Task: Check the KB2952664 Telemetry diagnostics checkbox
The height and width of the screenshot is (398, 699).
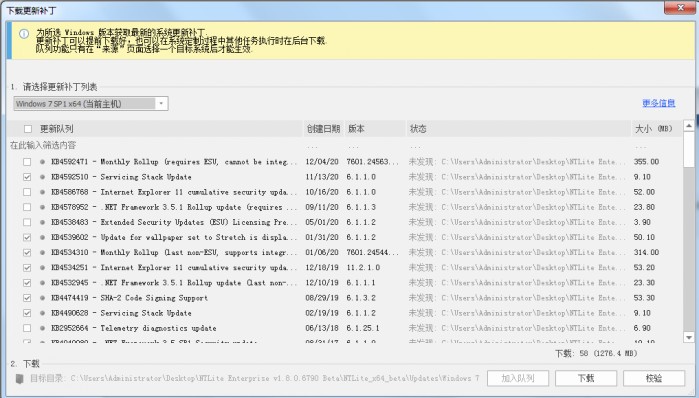Action: coord(27,328)
